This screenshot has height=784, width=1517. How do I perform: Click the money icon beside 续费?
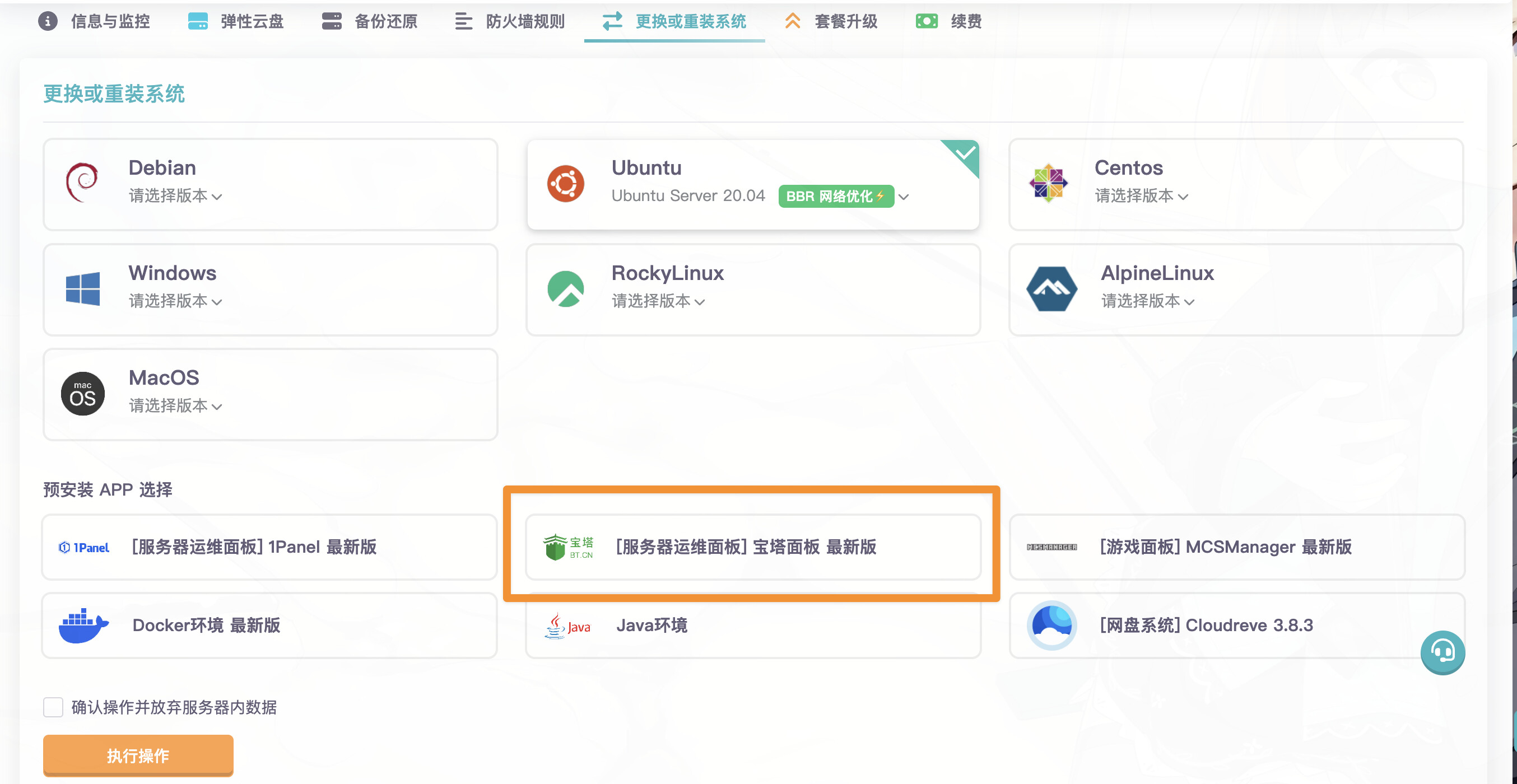tap(927, 21)
